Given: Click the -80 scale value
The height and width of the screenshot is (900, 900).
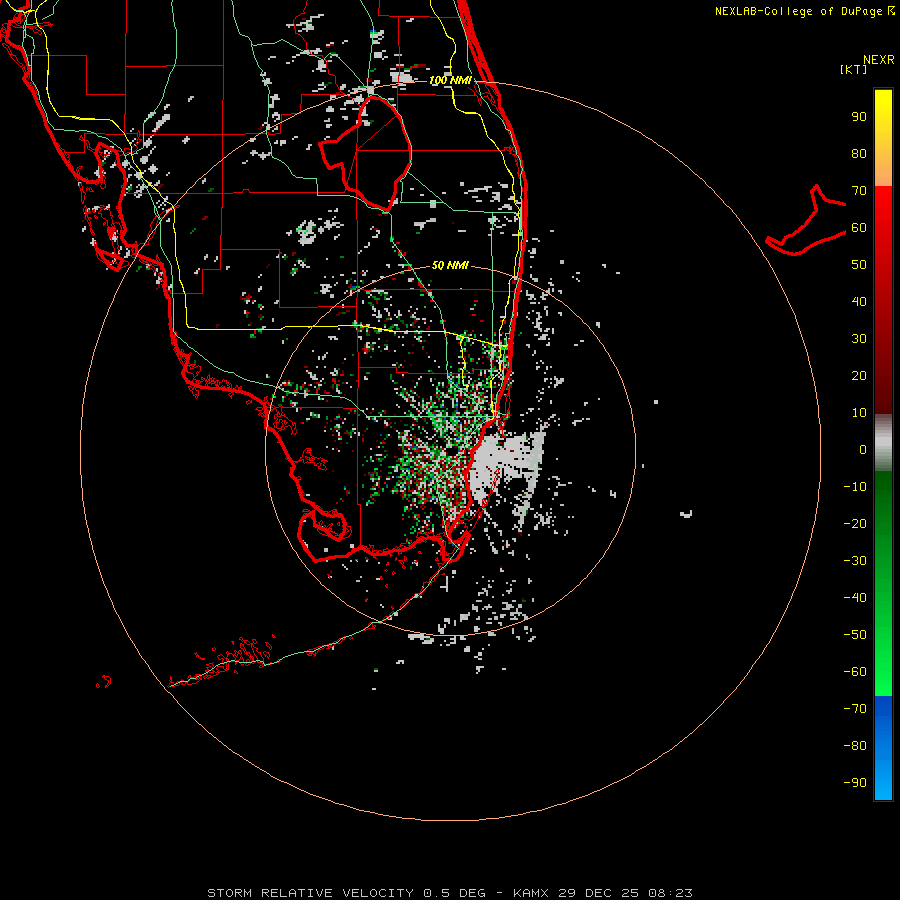Looking at the screenshot, I should tap(855, 746).
